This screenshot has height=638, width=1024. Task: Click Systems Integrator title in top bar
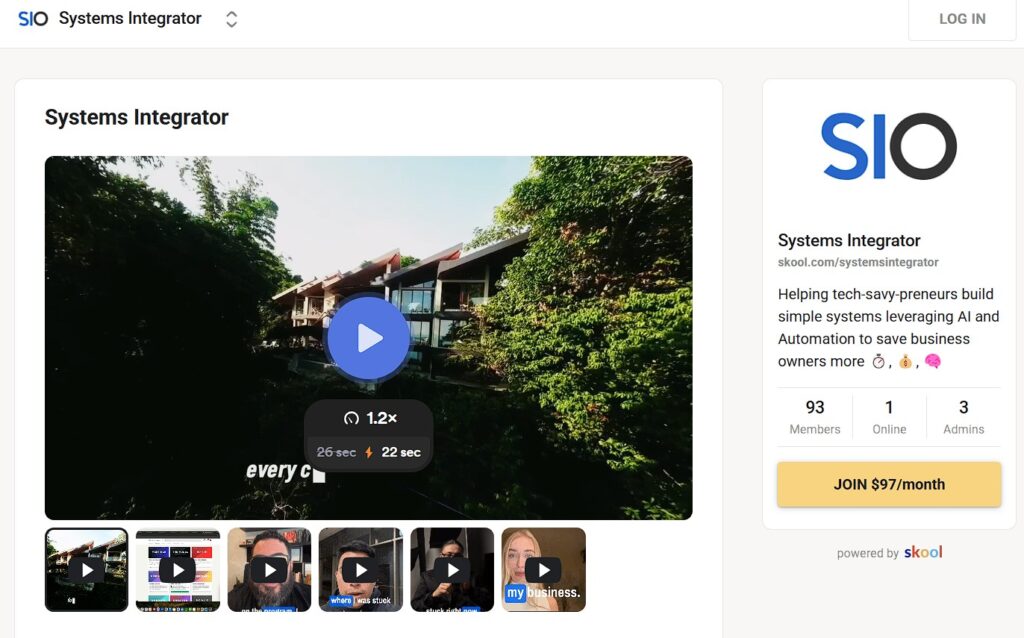pyautogui.click(x=130, y=19)
